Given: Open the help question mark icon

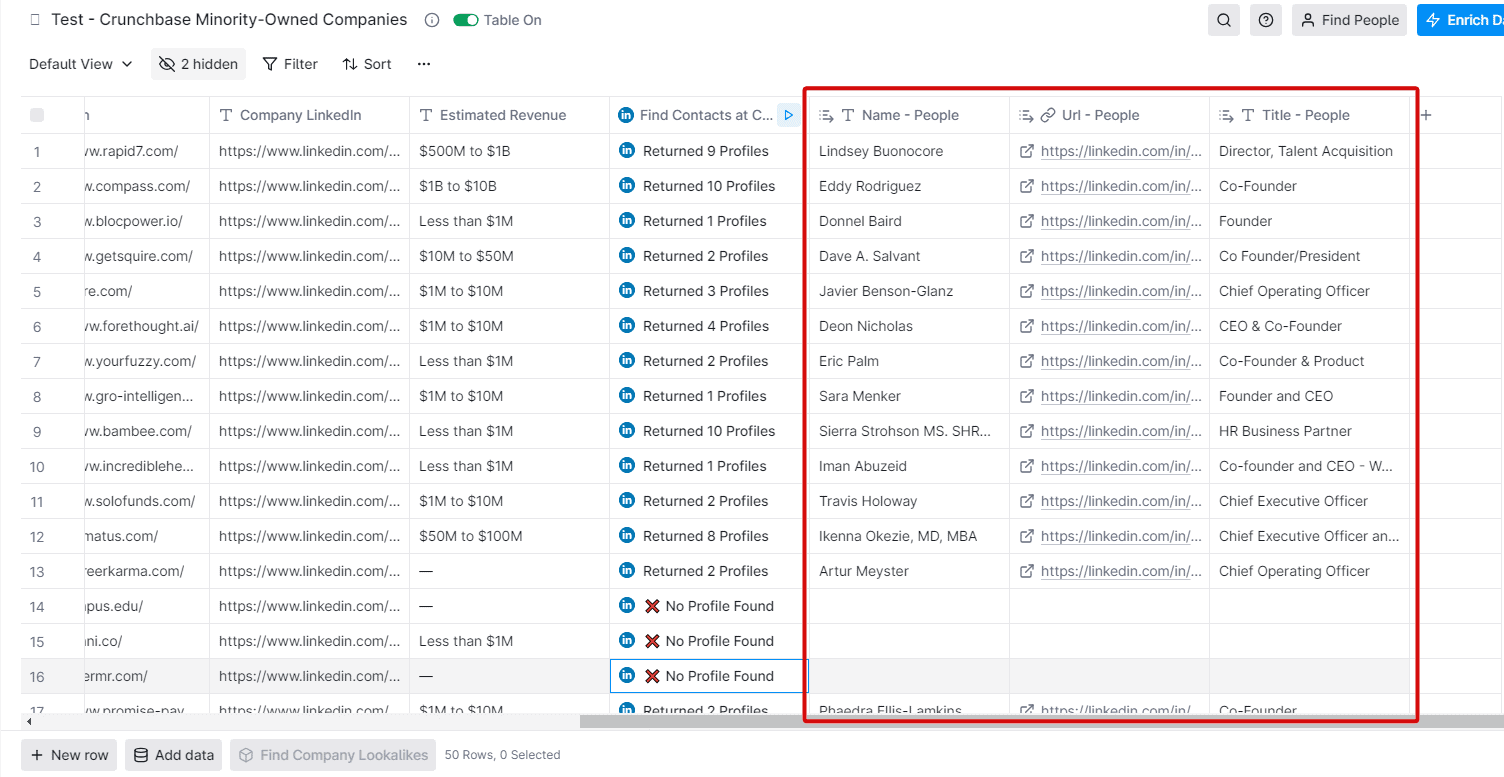Looking at the screenshot, I should [x=1266, y=20].
